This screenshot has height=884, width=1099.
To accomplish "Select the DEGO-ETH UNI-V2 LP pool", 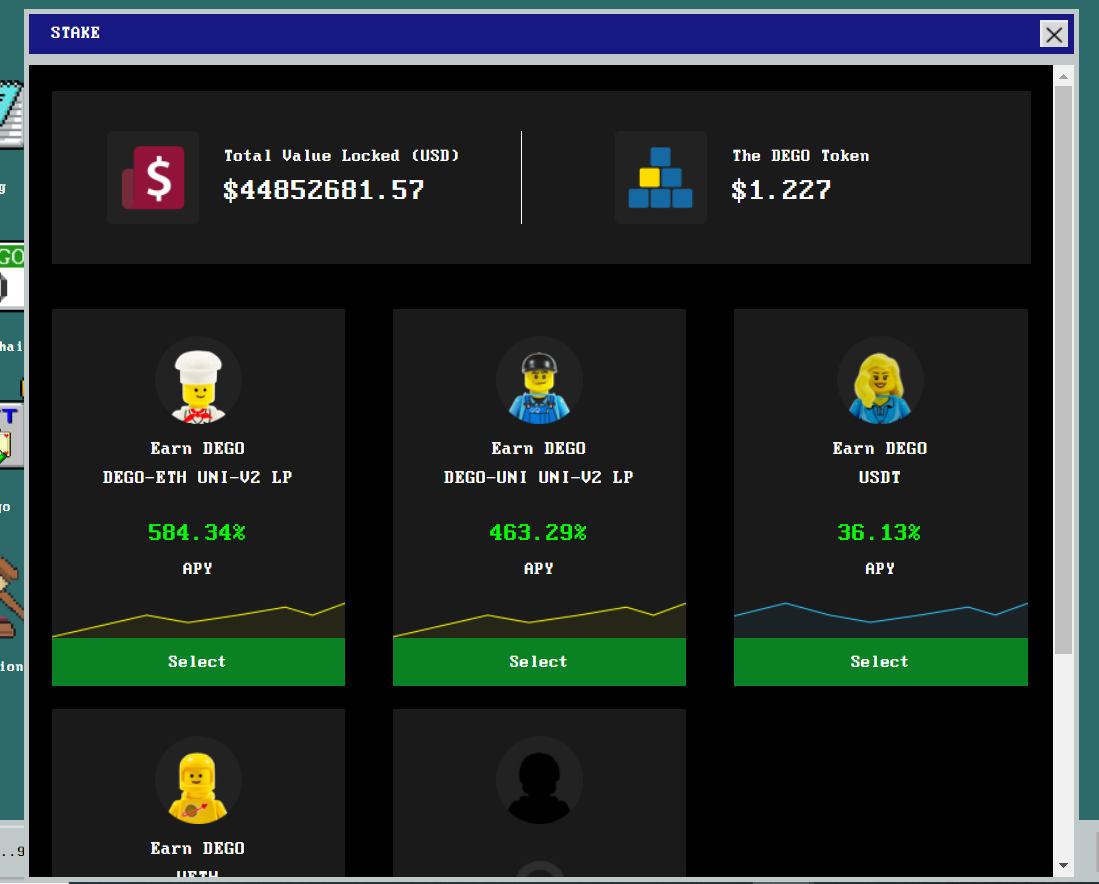I will tap(198, 662).
